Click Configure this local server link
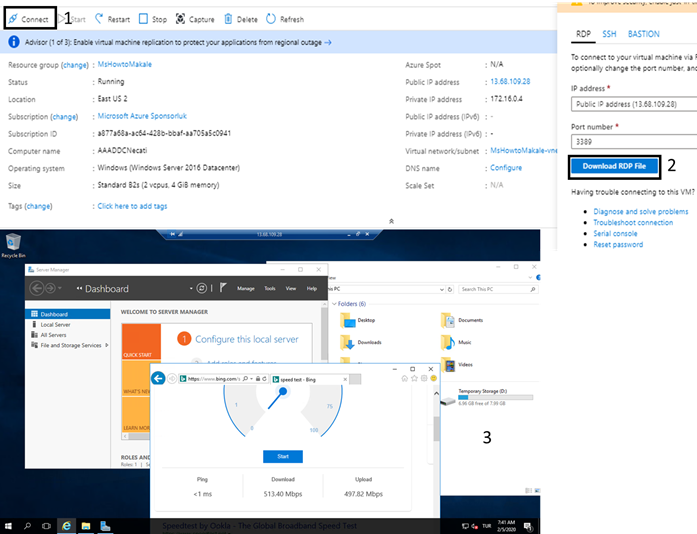 pyautogui.click(x=247, y=339)
